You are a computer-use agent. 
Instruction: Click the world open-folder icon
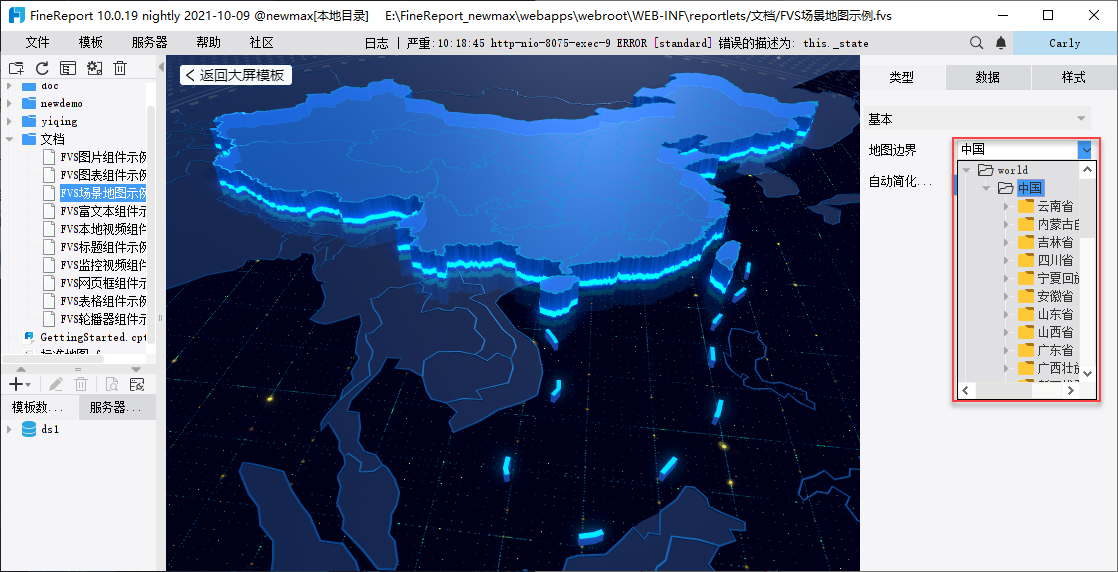(x=985, y=170)
